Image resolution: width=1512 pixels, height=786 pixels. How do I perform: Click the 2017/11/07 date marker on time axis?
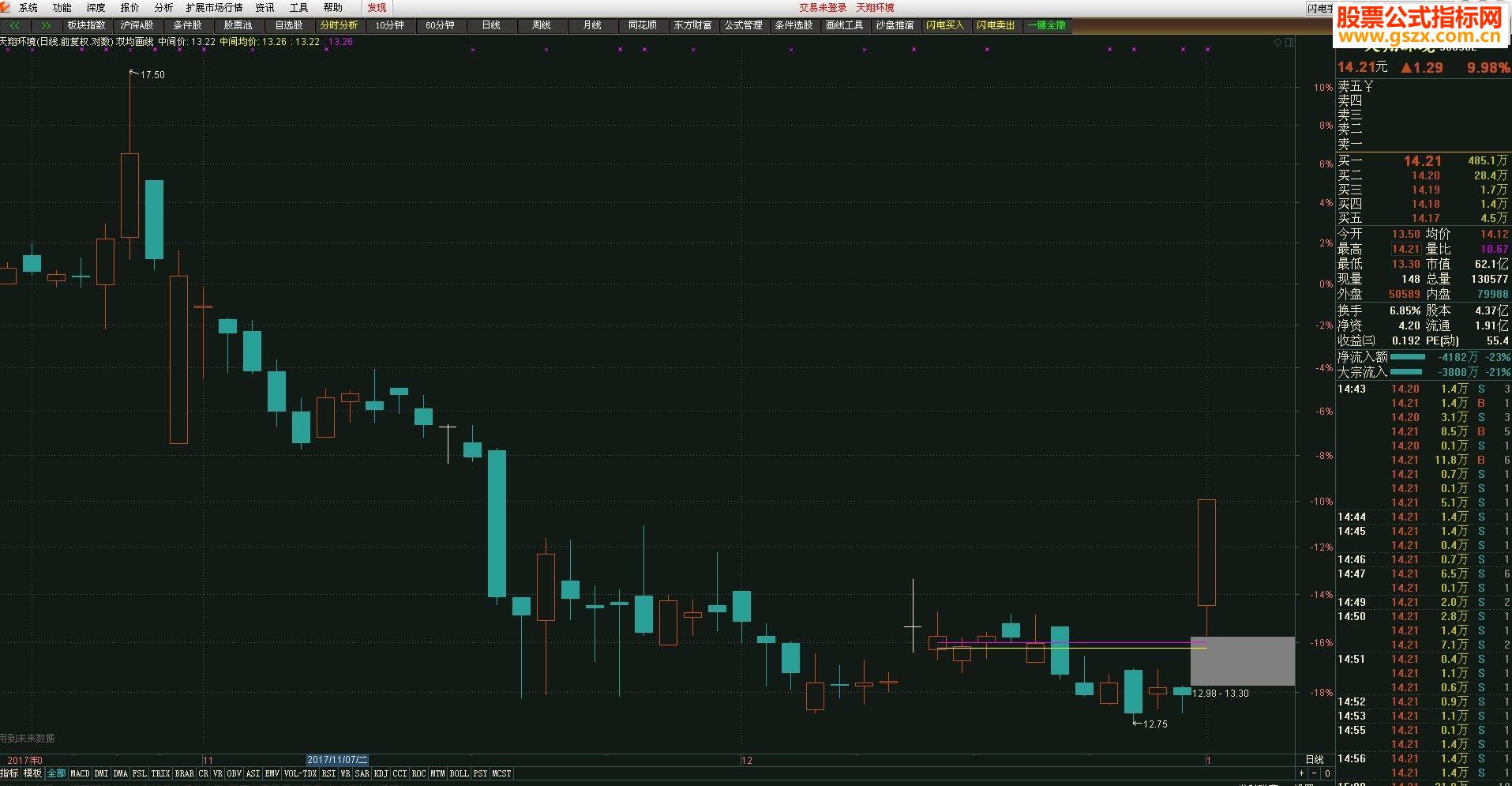tap(337, 760)
